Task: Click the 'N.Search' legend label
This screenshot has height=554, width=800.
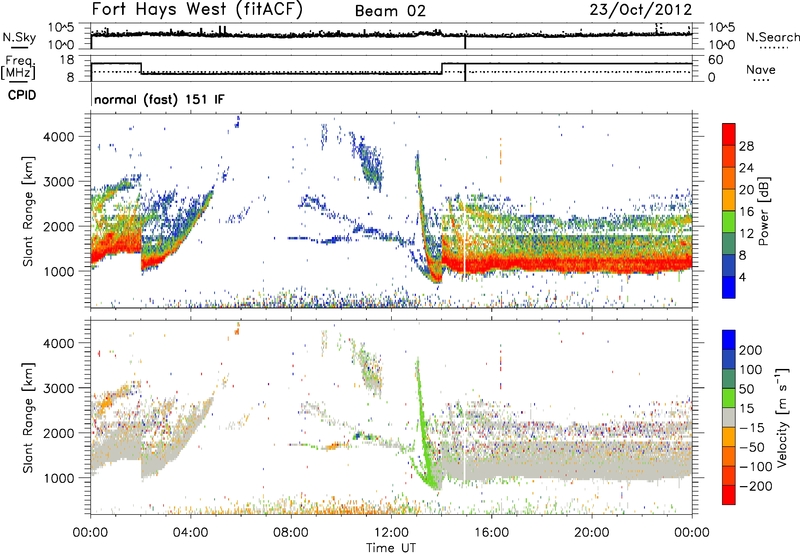Action: pyautogui.click(x=772, y=37)
